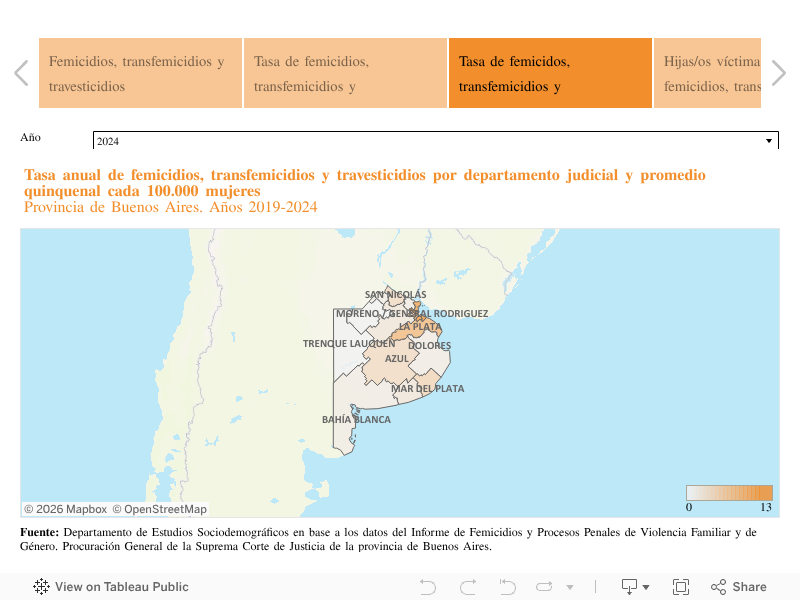Select the first 'Femicidios, transfemicidios y travesticidios' tab
This screenshot has width=800, height=600.
[x=140, y=73]
